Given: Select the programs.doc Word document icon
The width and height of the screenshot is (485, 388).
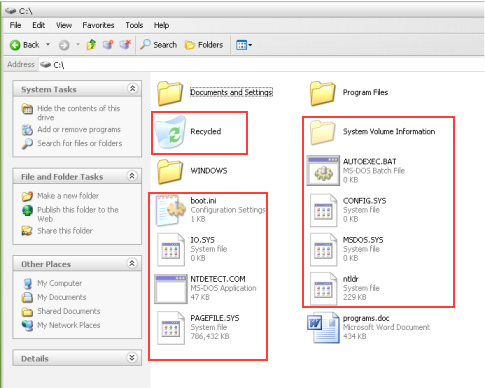Looking at the screenshot, I should coord(323,328).
